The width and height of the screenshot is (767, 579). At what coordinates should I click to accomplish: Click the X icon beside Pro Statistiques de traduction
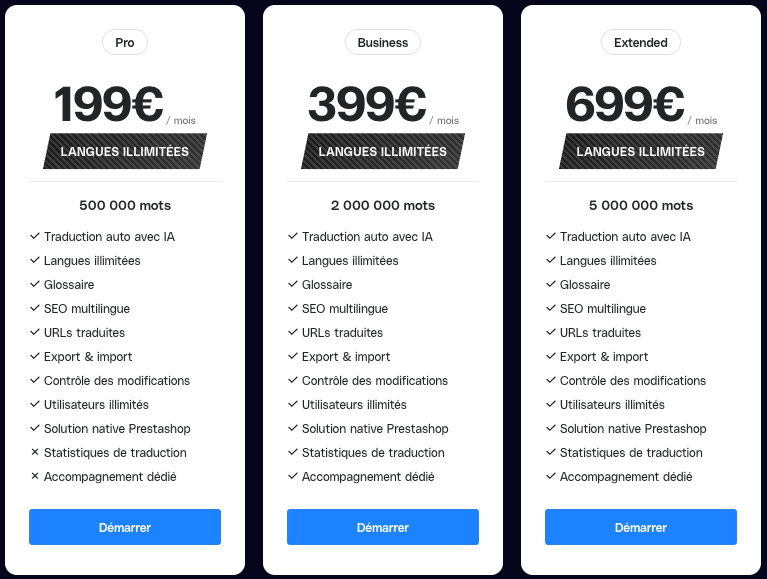35,453
